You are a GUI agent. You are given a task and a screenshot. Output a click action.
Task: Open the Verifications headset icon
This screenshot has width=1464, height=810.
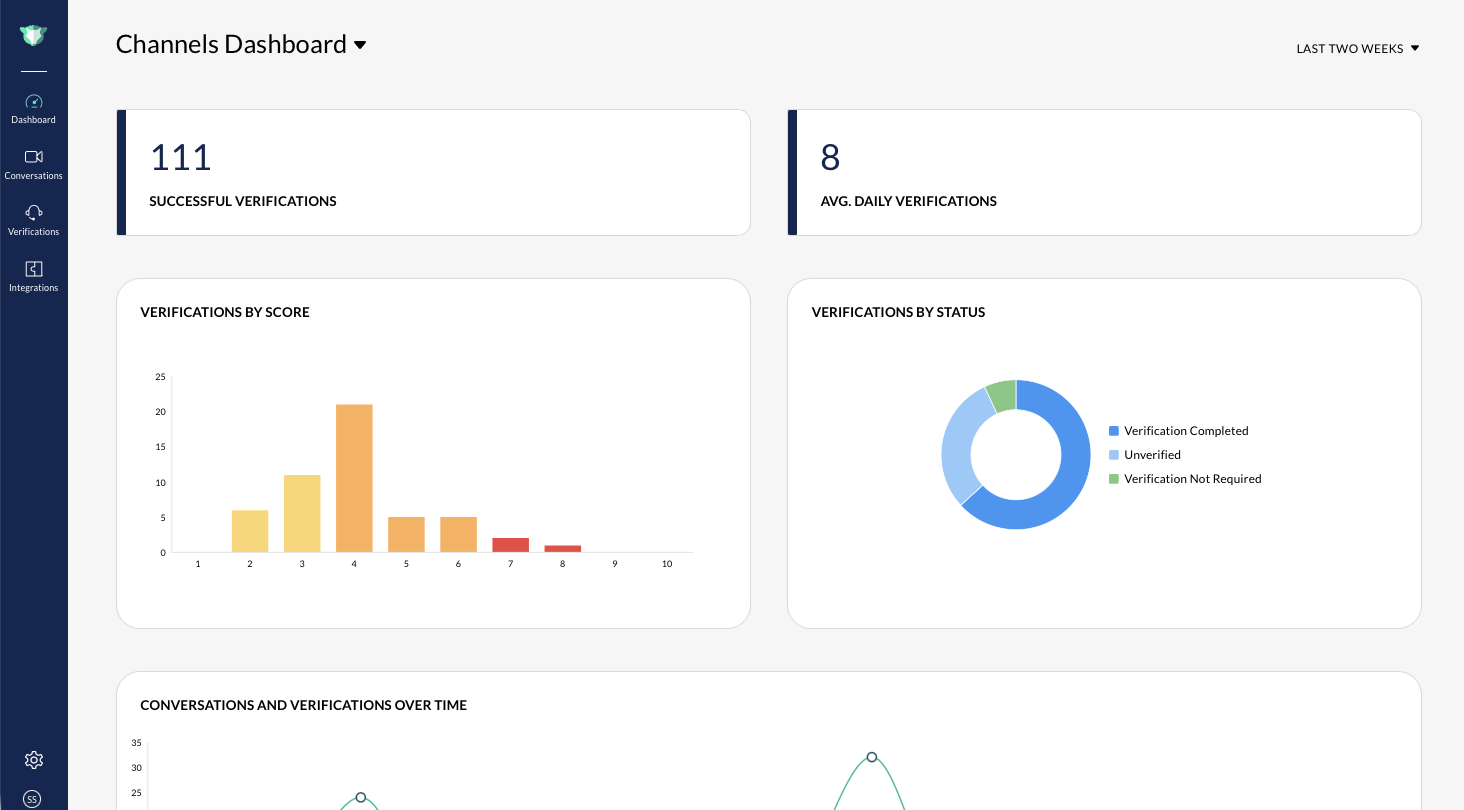[x=34, y=212]
